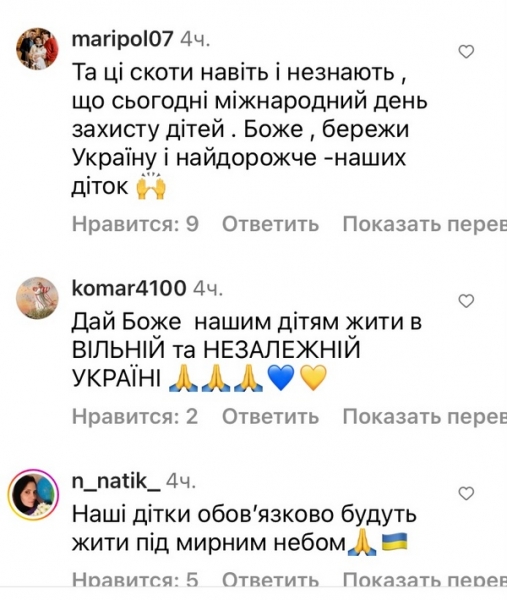View n_natik_ story from avatar ring
Screen dimensions: 507x600
[34, 493]
